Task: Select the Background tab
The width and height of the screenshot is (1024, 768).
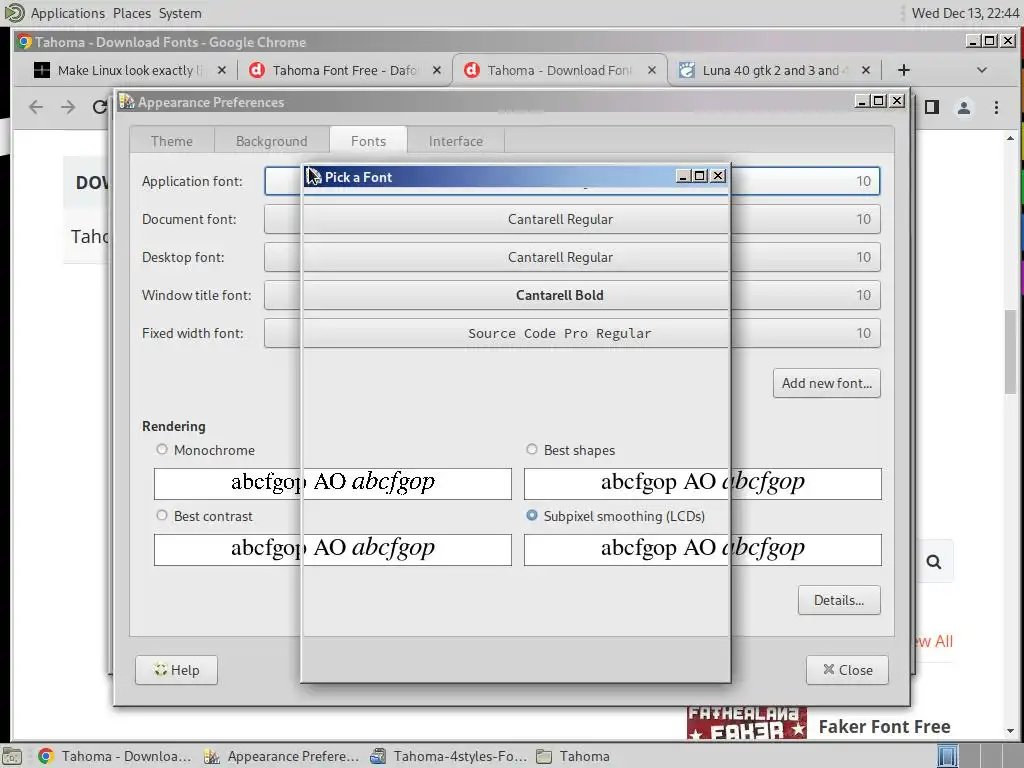Action: tap(272, 141)
